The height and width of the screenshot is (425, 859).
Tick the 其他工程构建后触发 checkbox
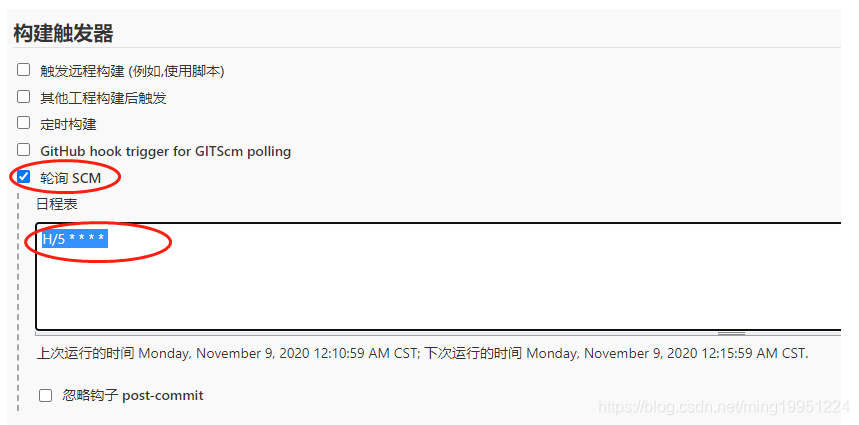pos(24,97)
